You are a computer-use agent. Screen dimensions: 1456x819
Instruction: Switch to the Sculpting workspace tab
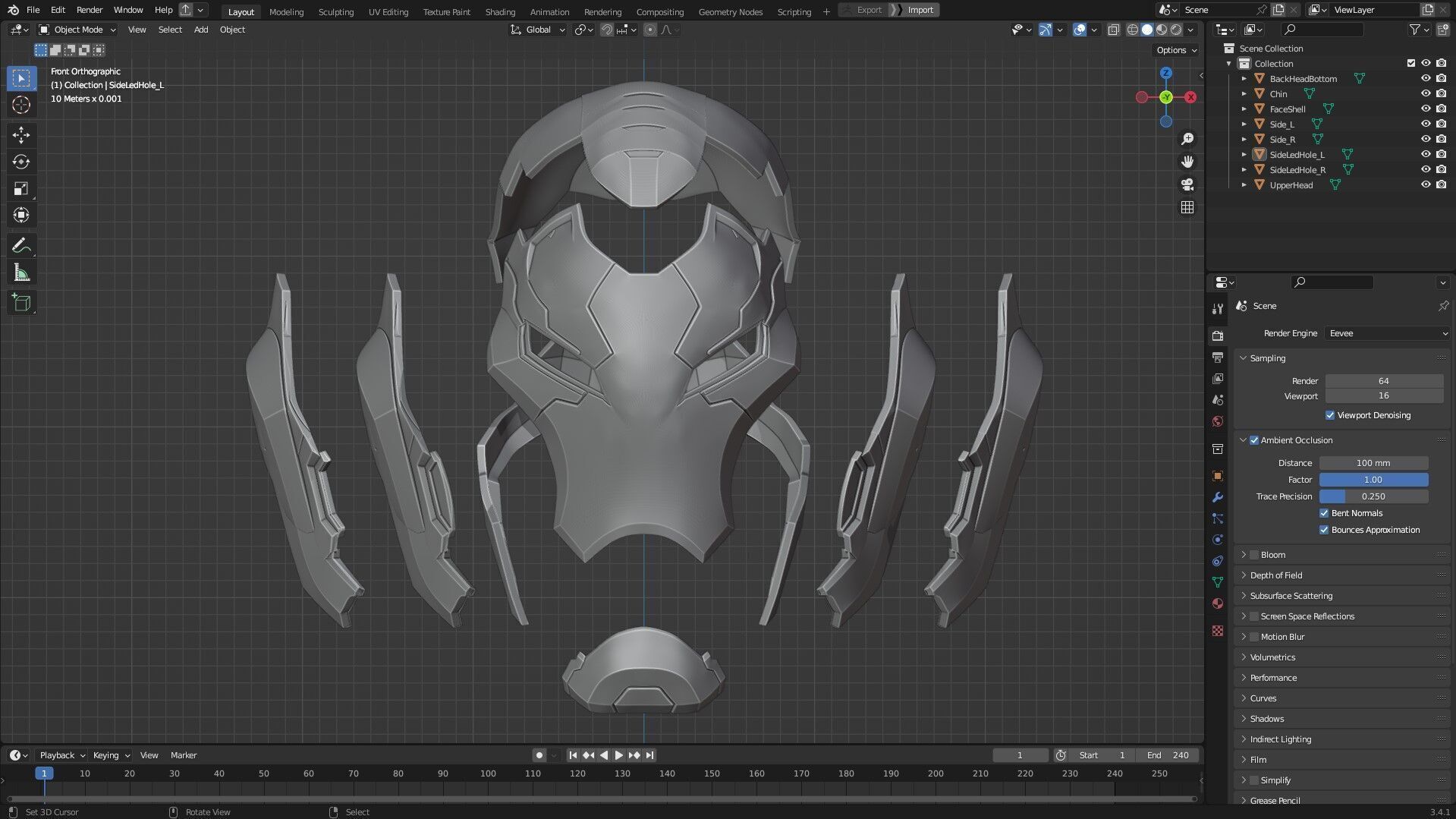(336, 11)
